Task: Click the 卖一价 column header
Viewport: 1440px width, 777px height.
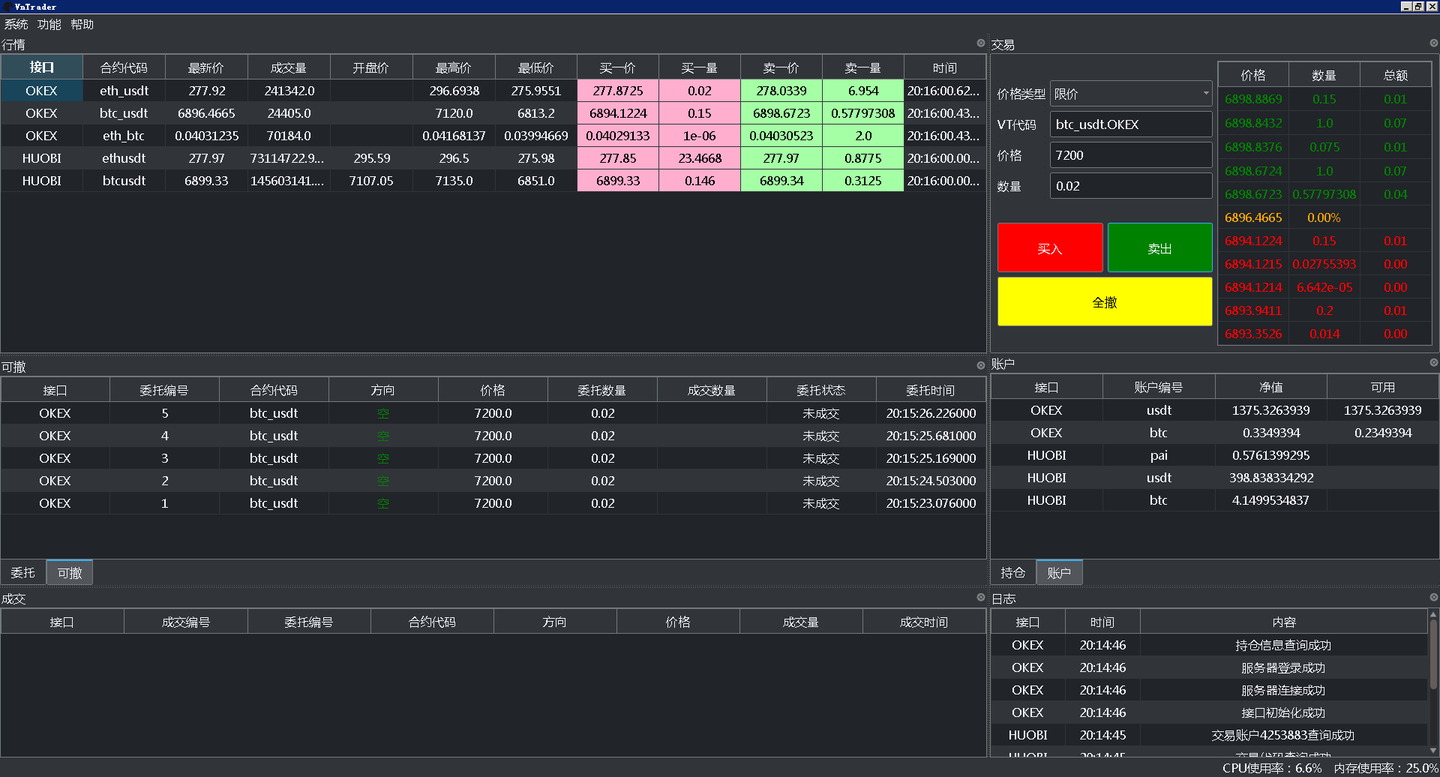Action: (x=782, y=68)
